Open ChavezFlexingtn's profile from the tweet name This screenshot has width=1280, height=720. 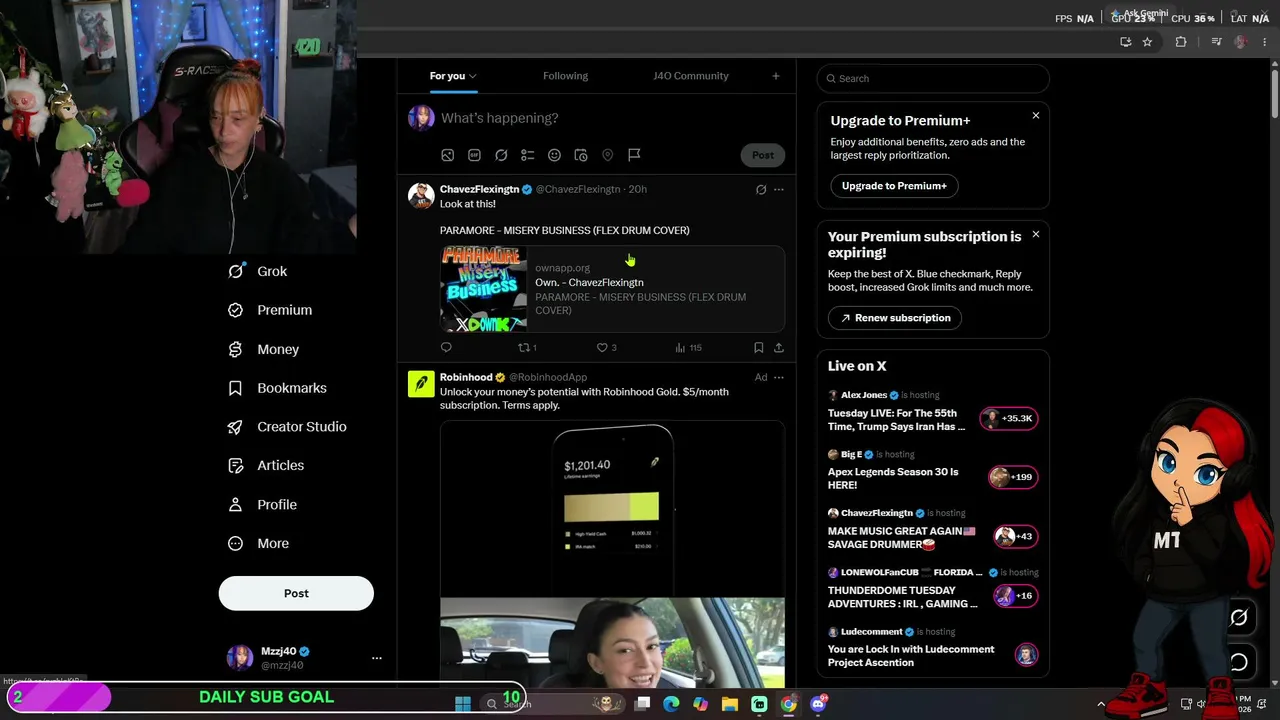[479, 189]
